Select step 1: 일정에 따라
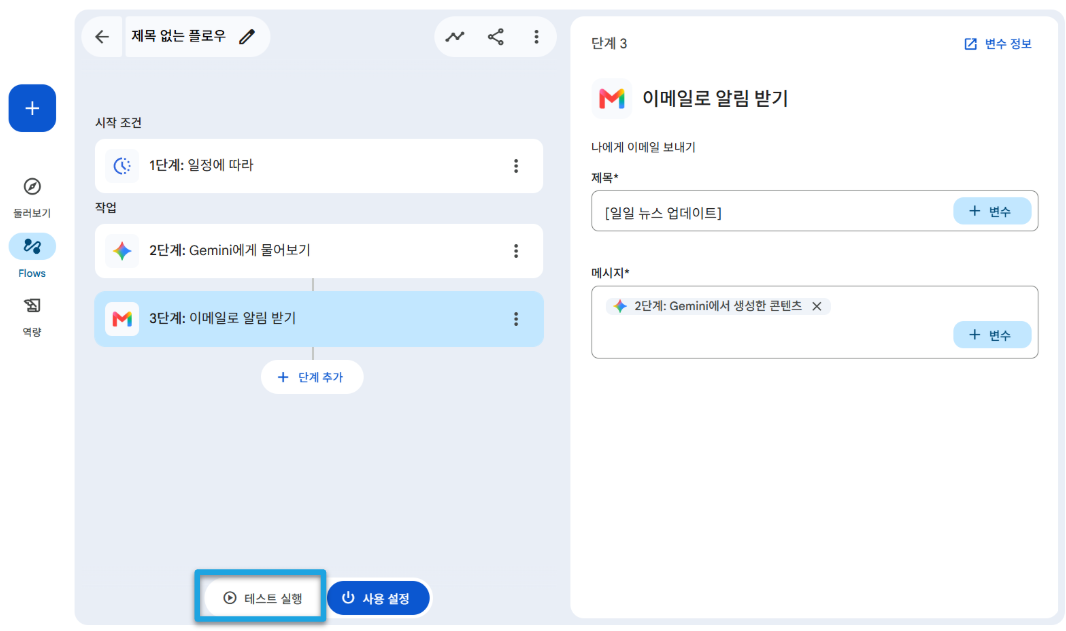The image size is (1066, 631). pos(319,166)
